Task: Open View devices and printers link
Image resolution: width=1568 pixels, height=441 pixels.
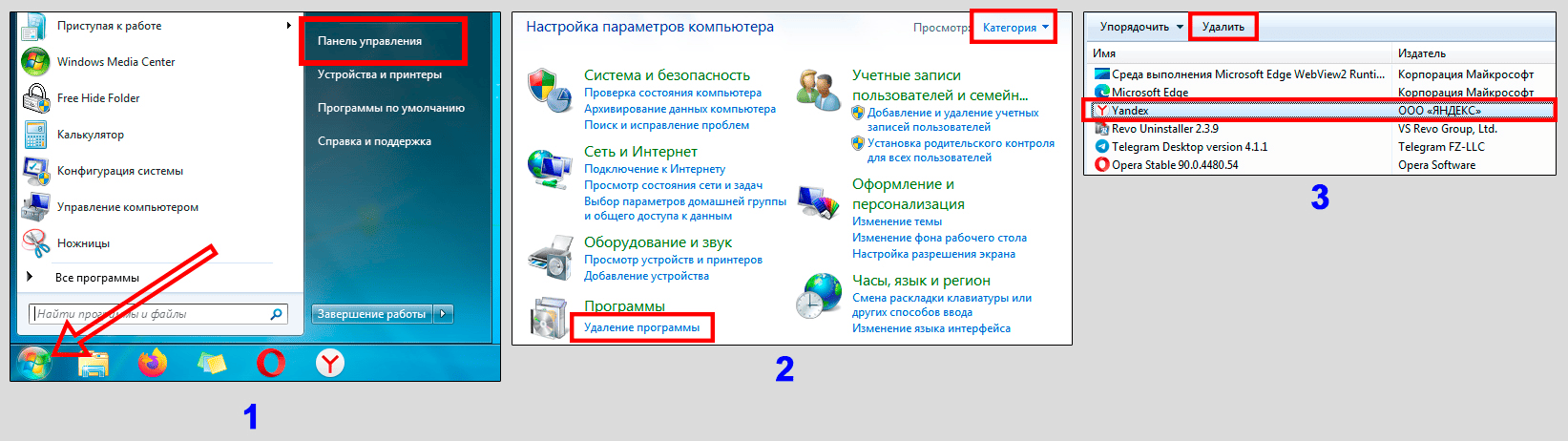Action: pos(673,260)
